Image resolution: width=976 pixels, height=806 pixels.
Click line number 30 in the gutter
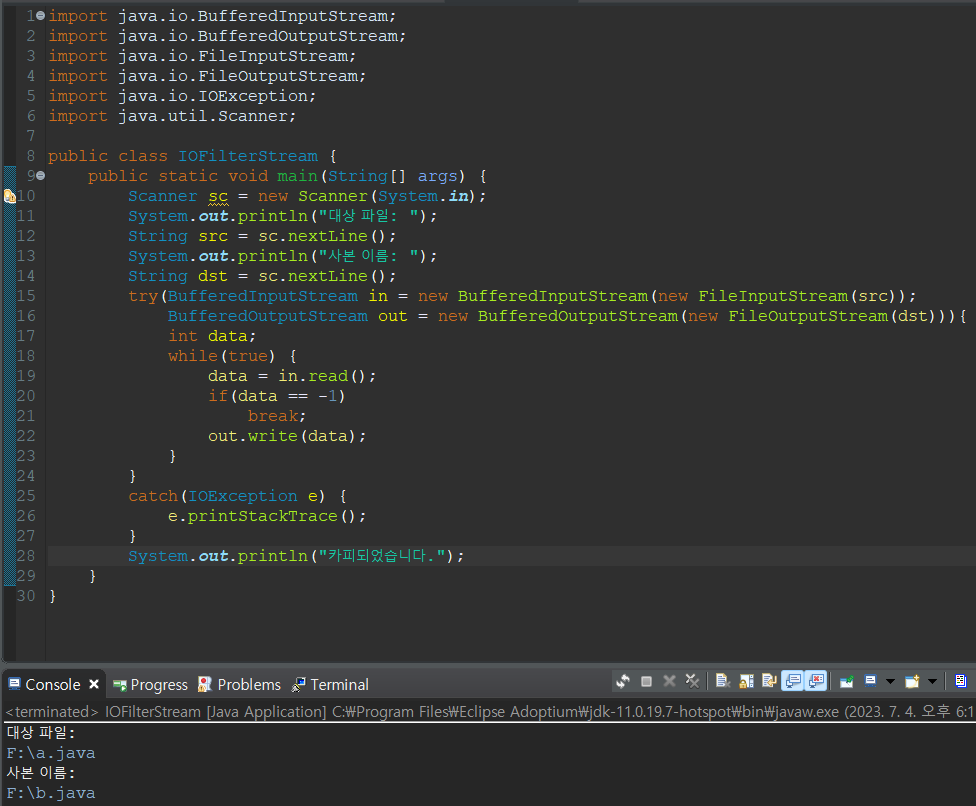tap(26, 596)
